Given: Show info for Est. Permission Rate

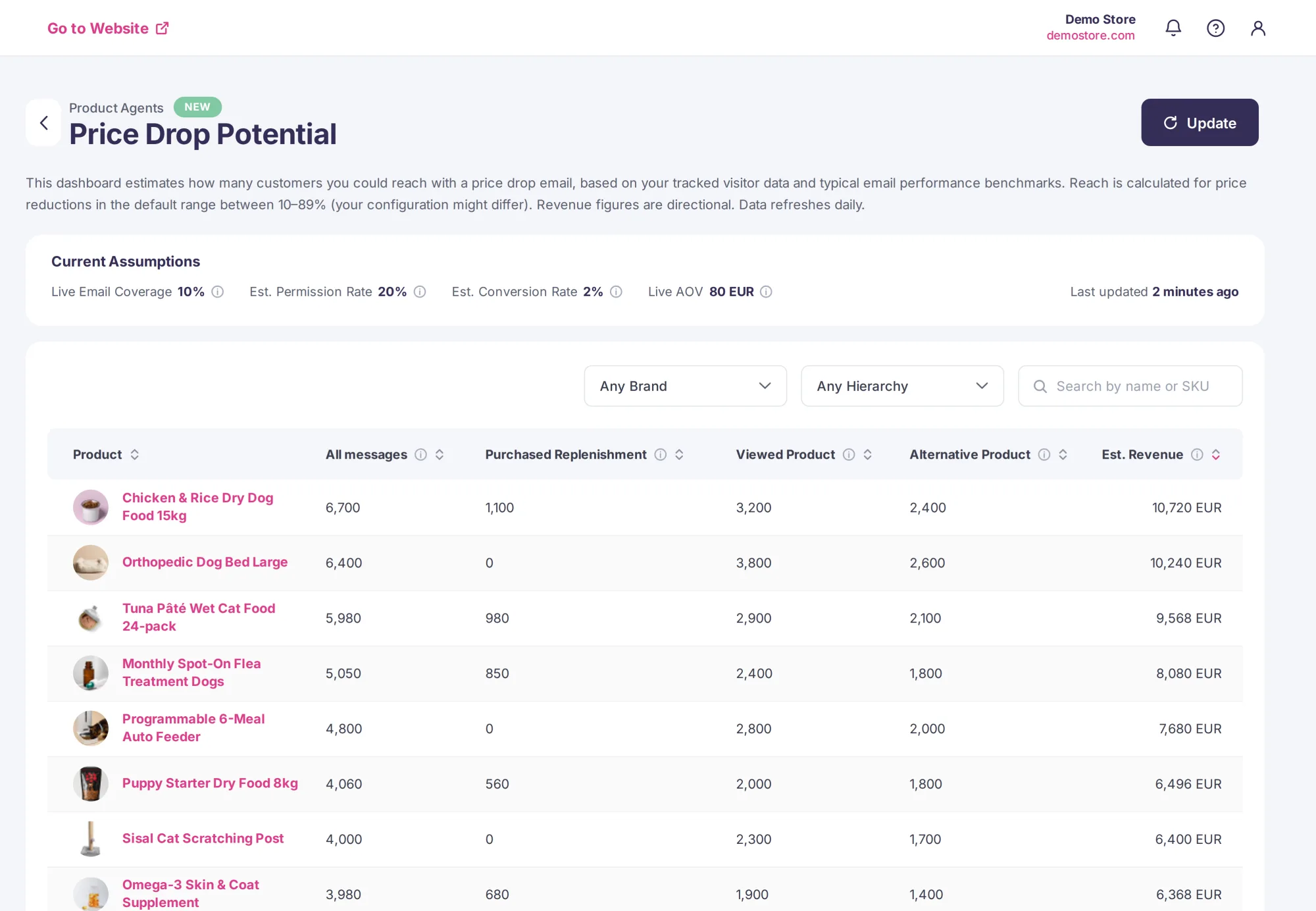Looking at the screenshot, I should click(x=420, y=292).
